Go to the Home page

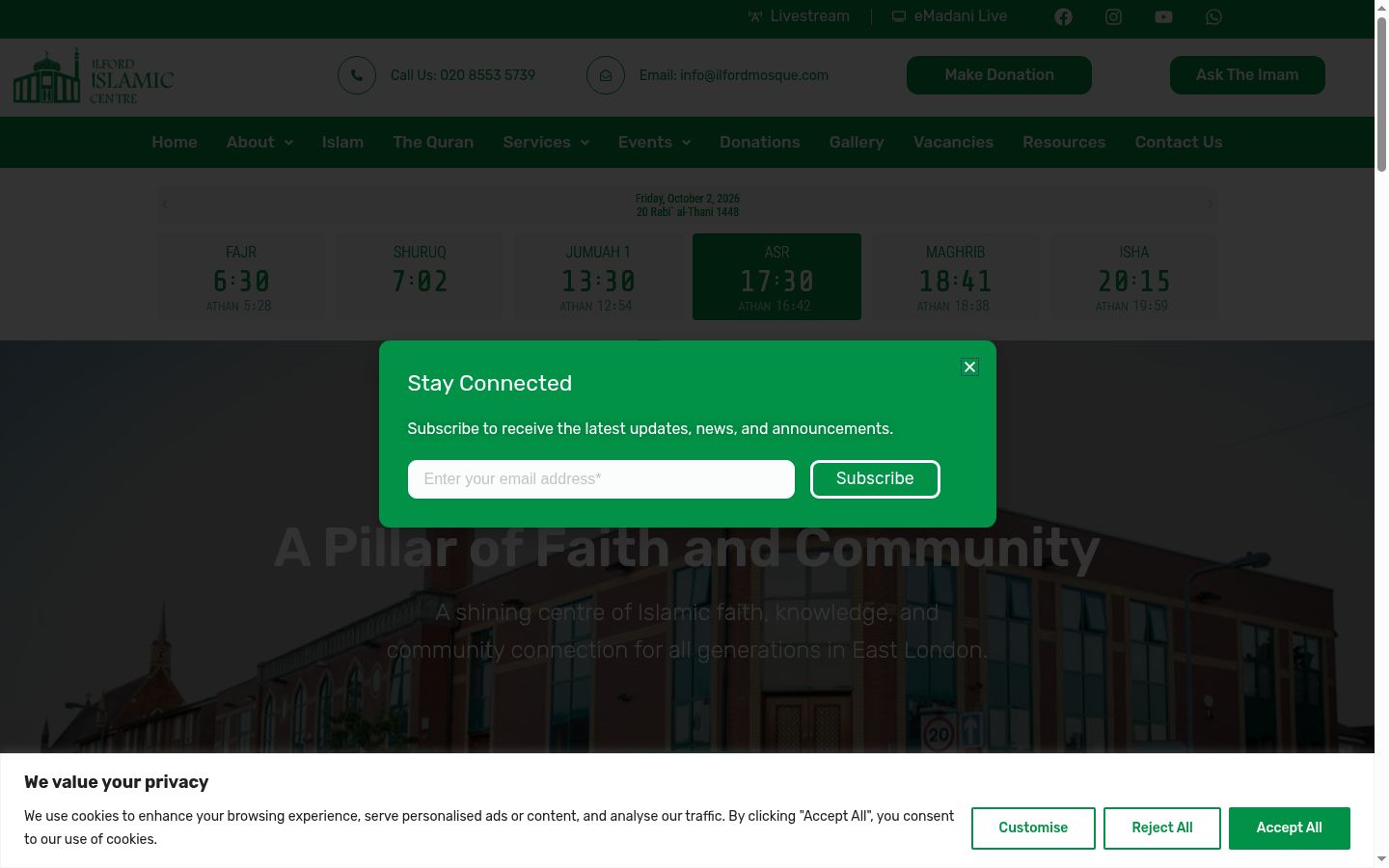pos(175,143)
